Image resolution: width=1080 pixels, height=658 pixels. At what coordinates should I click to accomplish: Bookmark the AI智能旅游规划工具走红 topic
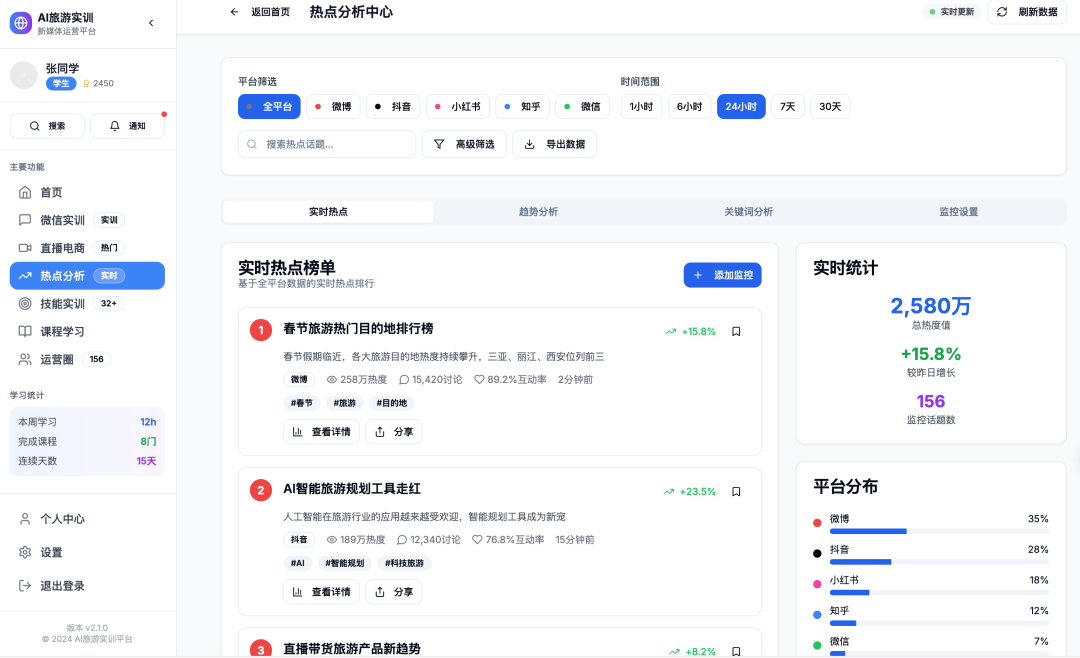click(x=736, y=491)
